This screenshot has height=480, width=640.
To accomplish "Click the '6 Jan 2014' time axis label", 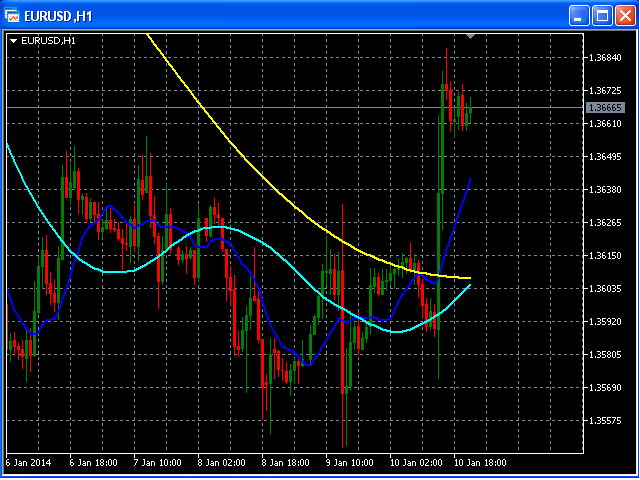I will pyautogui.click(x=27, y=463).
